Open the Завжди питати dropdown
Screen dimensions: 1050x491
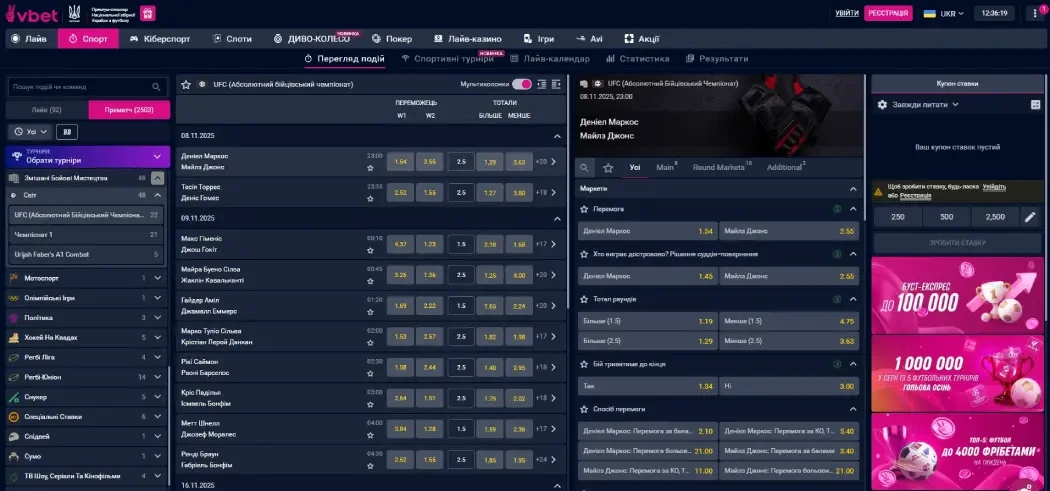923,105
